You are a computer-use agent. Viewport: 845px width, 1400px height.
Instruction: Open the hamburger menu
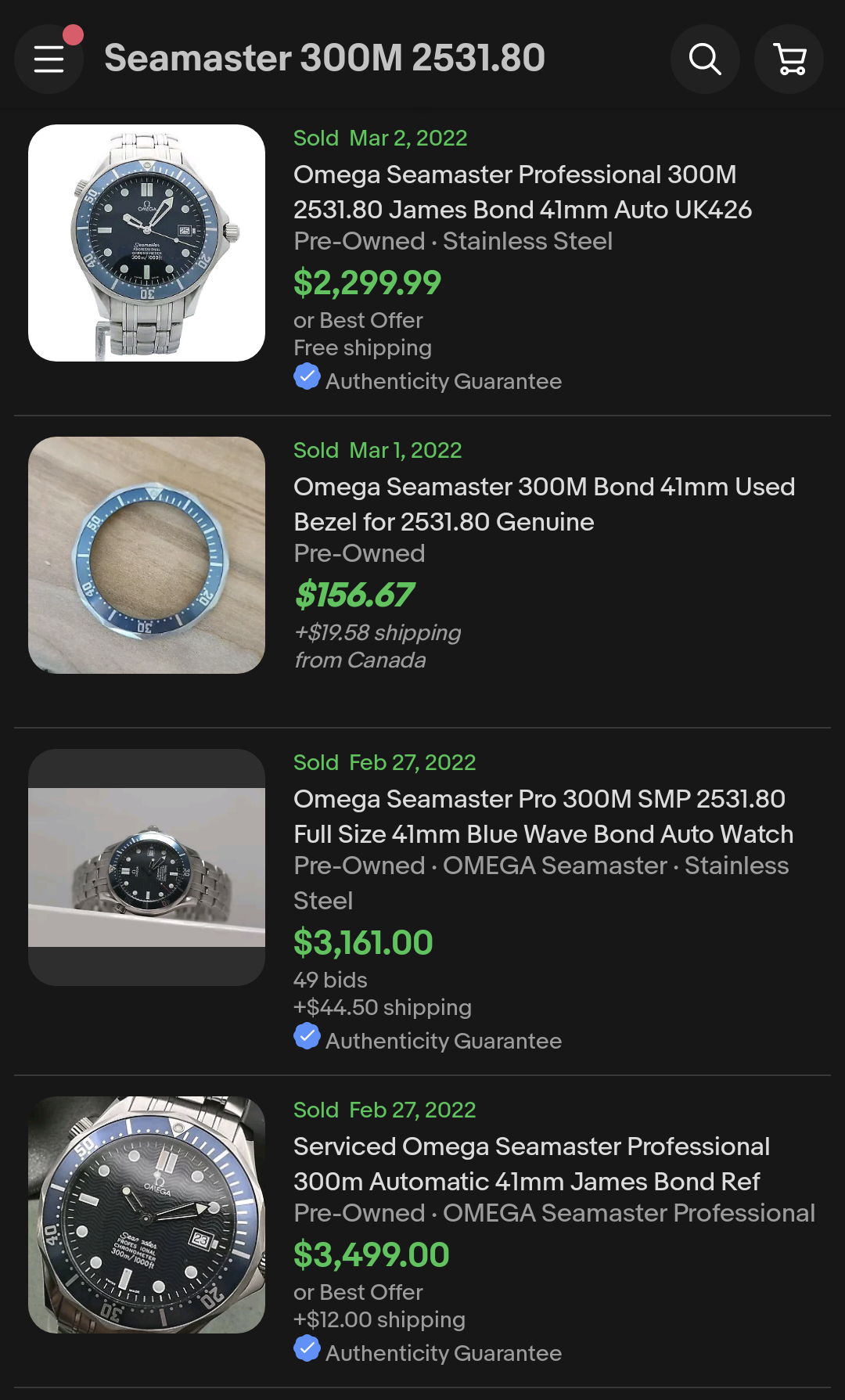coord(49,59)
